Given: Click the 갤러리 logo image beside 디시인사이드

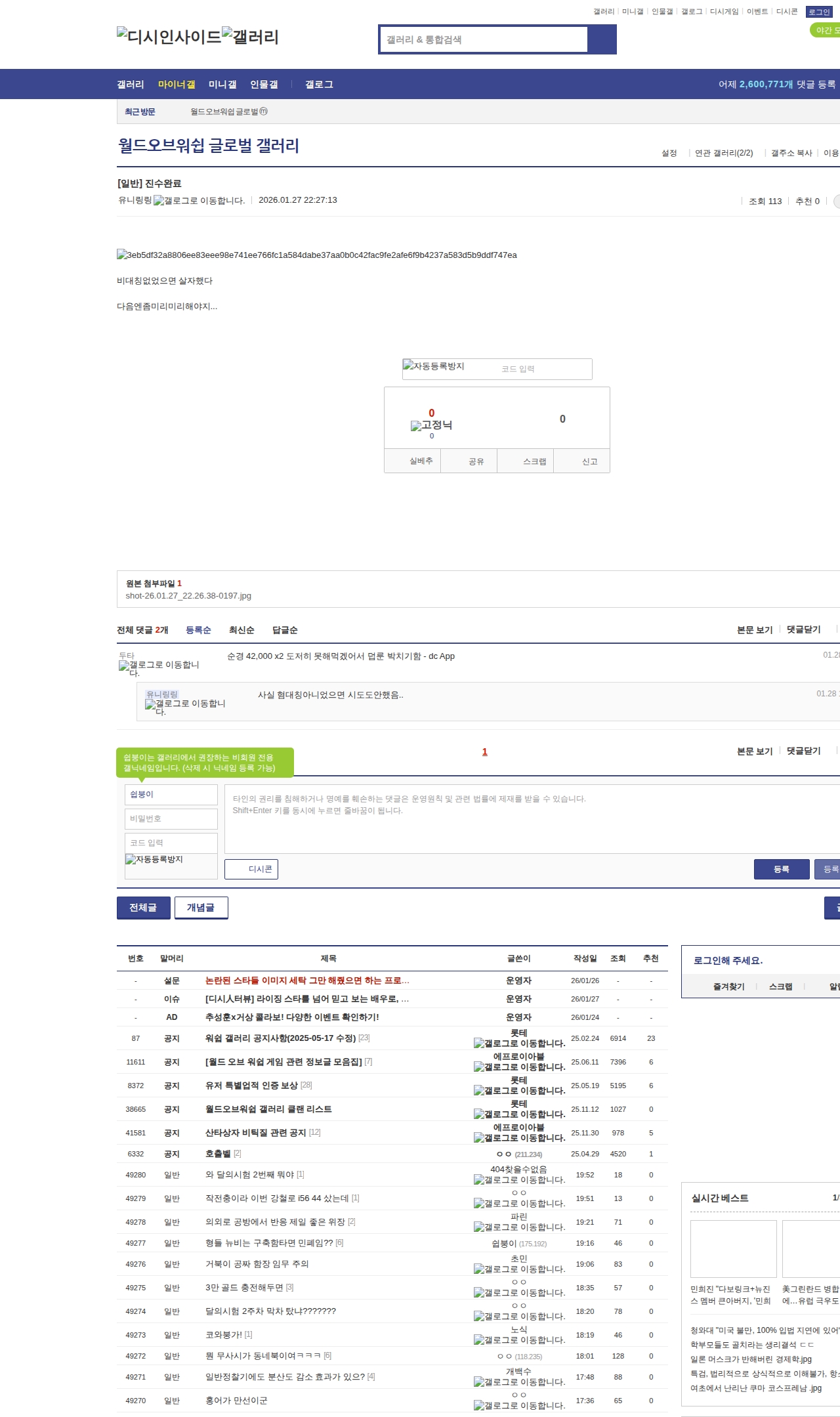Looking at the screenshot, I should tap(251, 37).
